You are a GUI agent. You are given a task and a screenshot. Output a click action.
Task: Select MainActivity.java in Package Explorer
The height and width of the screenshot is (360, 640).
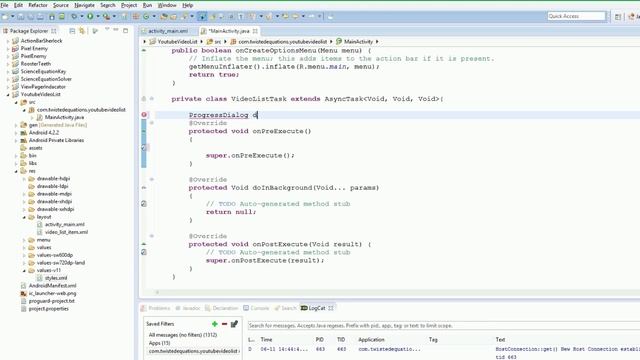64,118
